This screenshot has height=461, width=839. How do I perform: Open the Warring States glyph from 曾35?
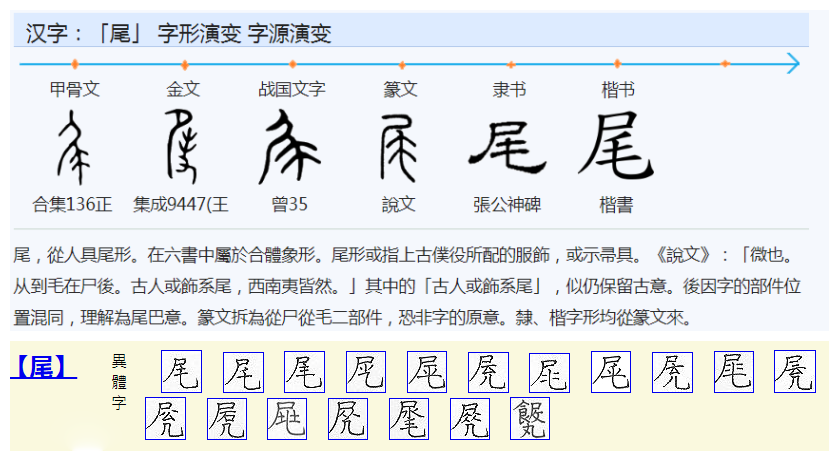point(289,147)
